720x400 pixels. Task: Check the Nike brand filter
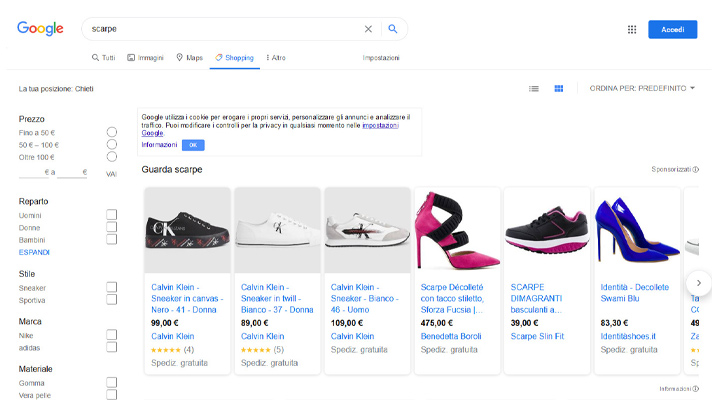coord(112,335)
